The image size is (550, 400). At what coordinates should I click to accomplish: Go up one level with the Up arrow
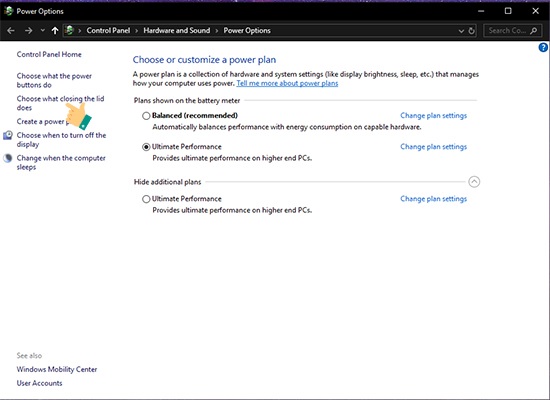point(55,31)
